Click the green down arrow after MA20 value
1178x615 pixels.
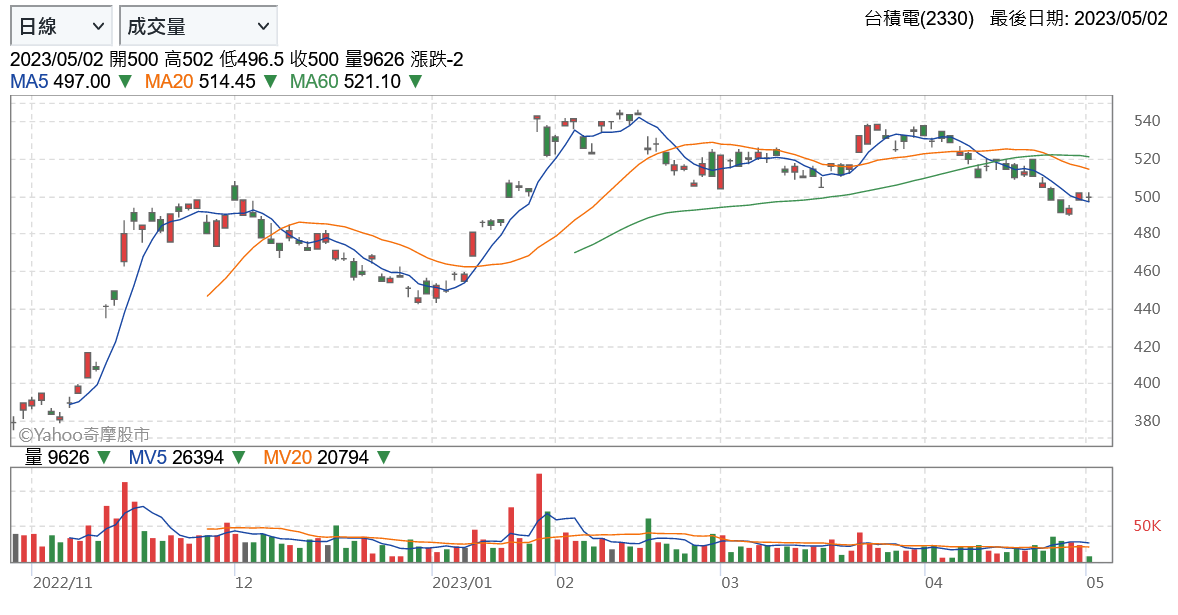(270, 81)
